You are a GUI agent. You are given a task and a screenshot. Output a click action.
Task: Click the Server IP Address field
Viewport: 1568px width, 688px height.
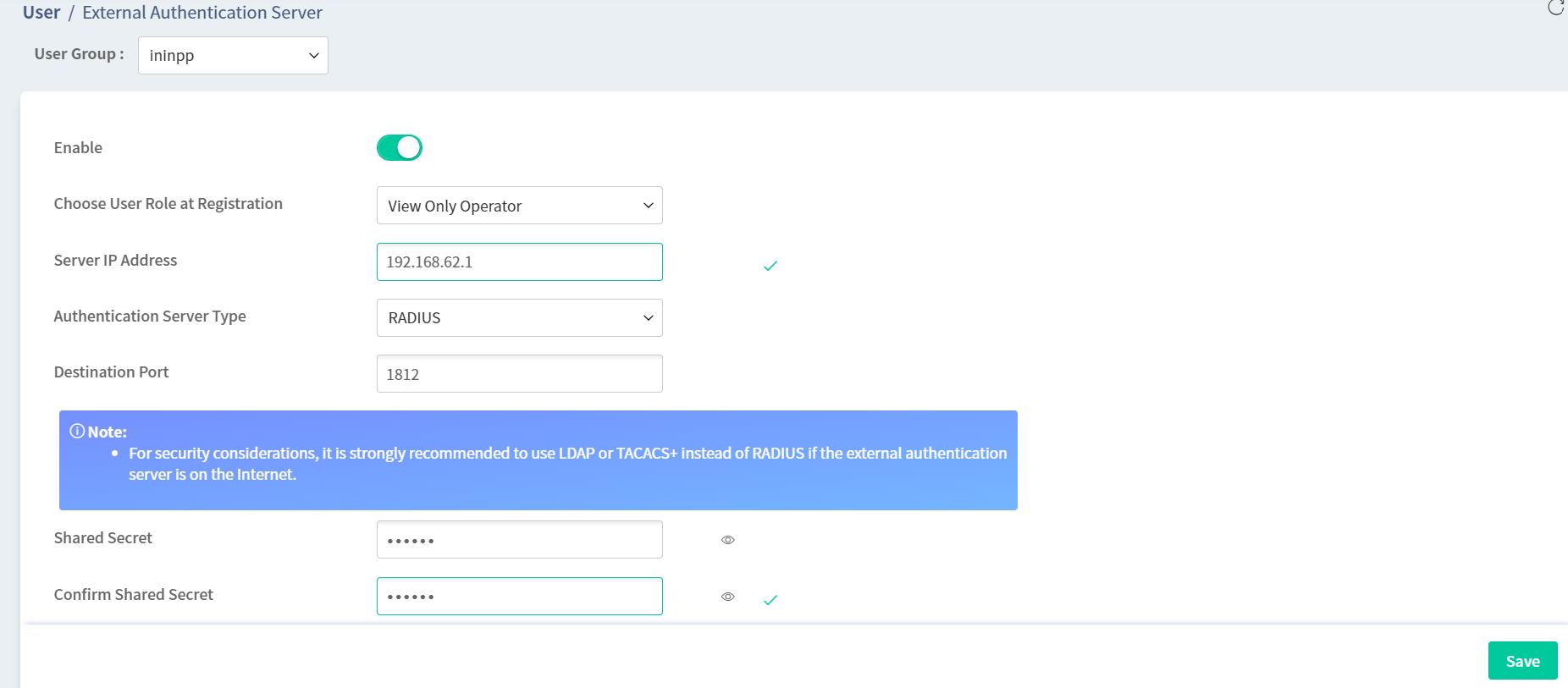(x=520, y=261)
